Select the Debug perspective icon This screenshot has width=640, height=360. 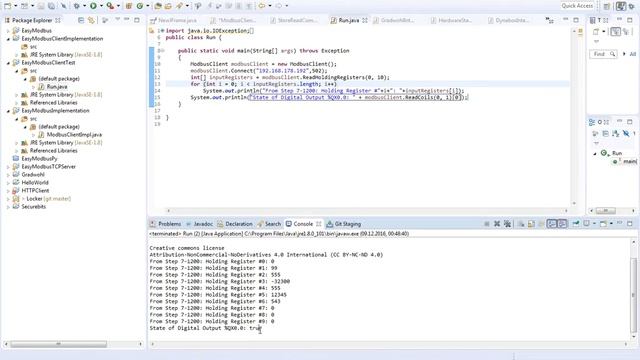tap(632, 6)
